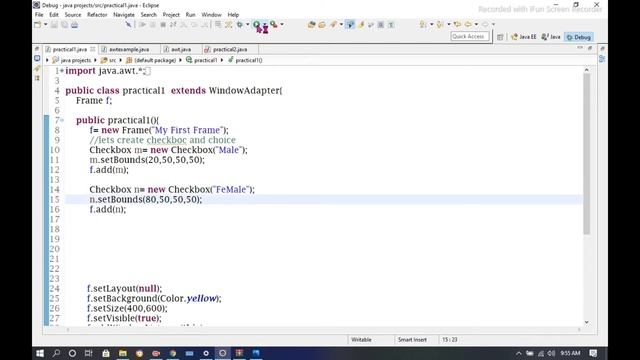The height and width of the screenshot is (360, 640).
Task: Click into the Quick Access field
Action: (469, 36)
